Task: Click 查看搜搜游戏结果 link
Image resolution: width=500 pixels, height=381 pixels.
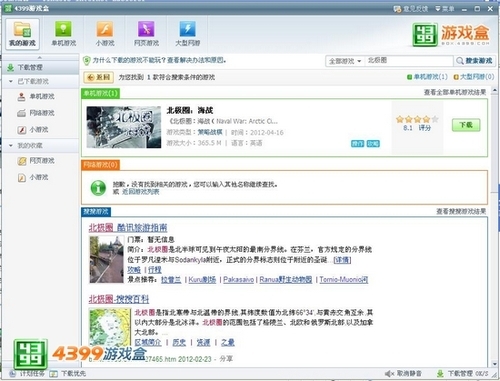Action: 461,211
